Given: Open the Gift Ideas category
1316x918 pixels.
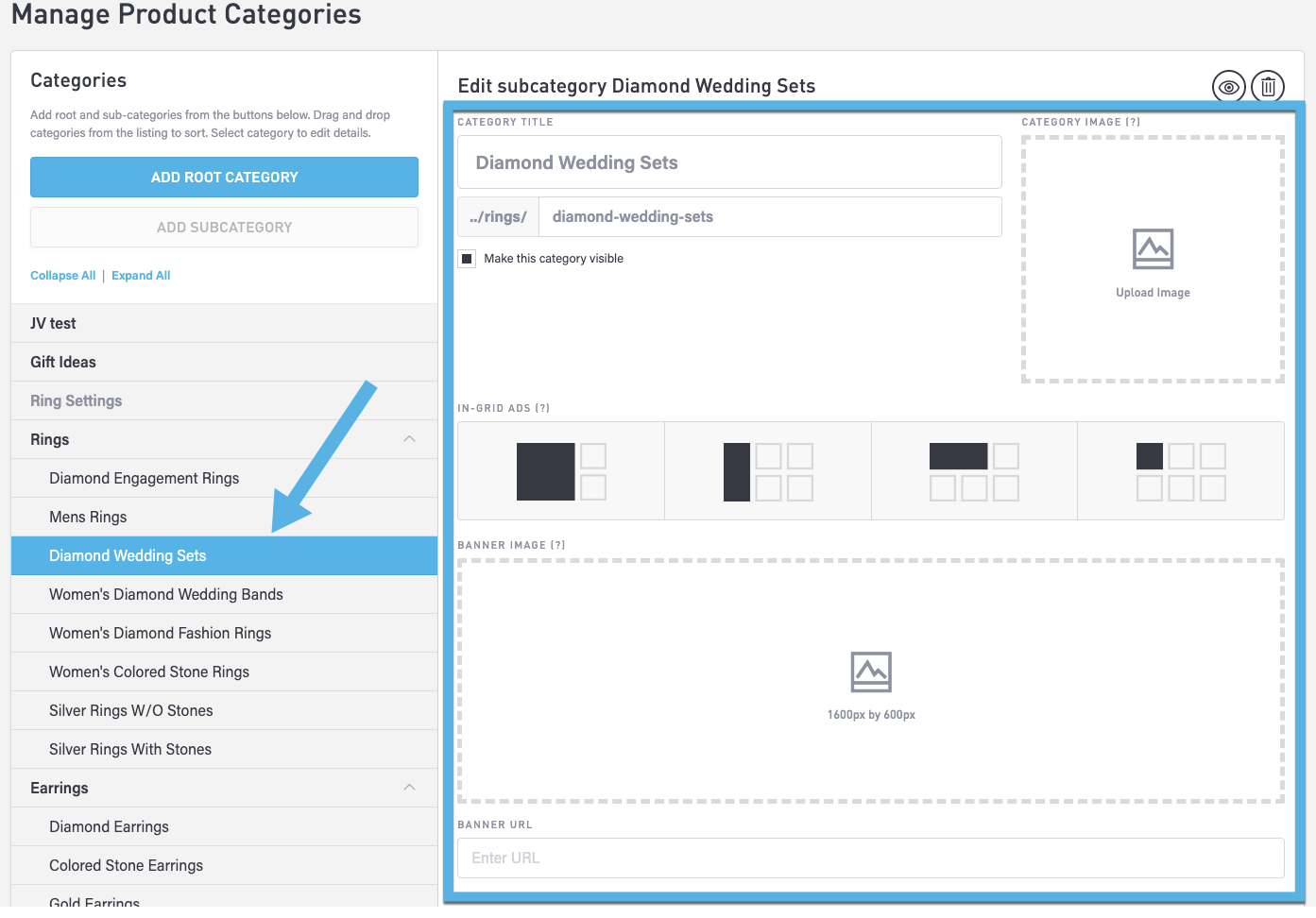Looking at the screenshot, I should (x=63, y=363).
